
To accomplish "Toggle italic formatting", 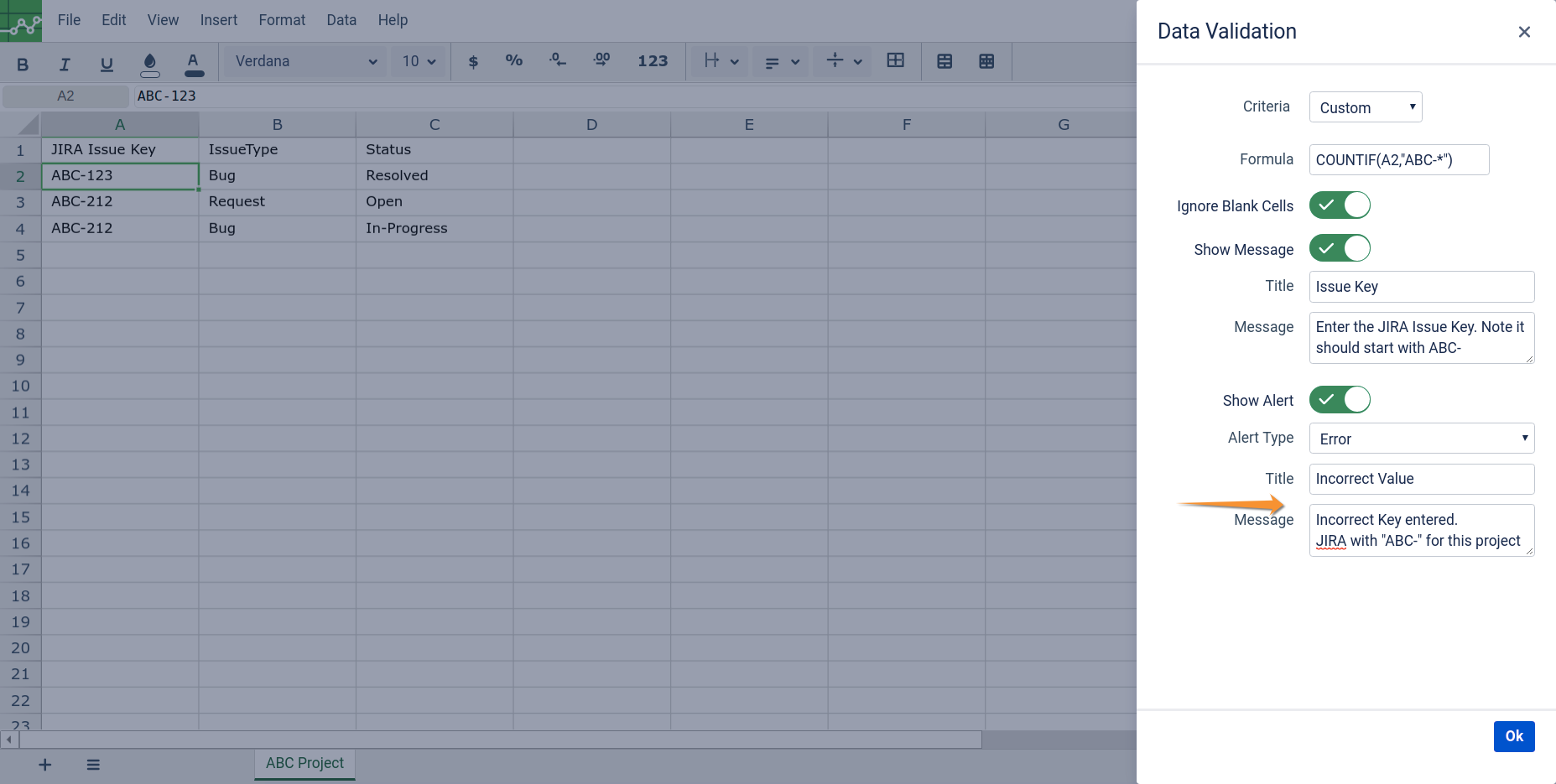I will tap(65, 64).
